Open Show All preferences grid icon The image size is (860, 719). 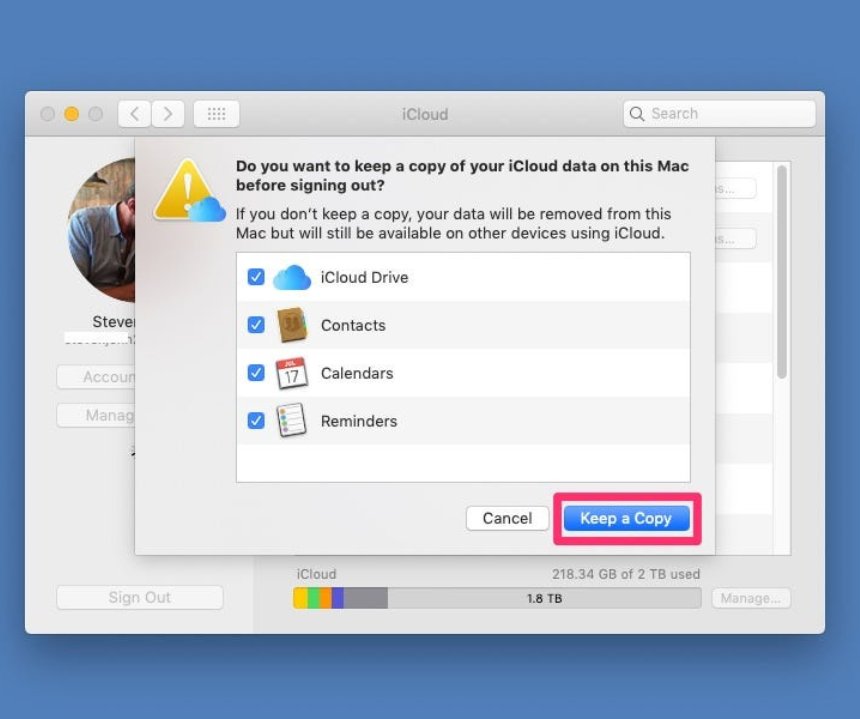[x=217, y=114]
